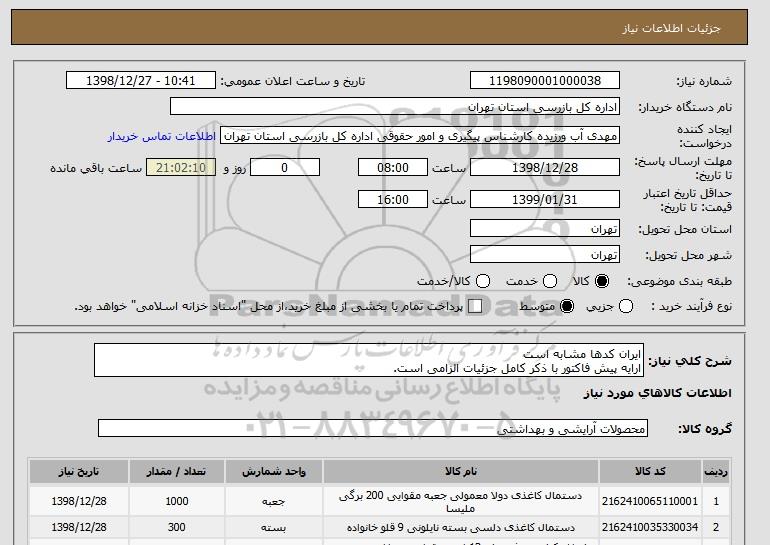Click the شرح کلی نیاز label
Viewport: 770px width, 545px height.
coord(690,361)
